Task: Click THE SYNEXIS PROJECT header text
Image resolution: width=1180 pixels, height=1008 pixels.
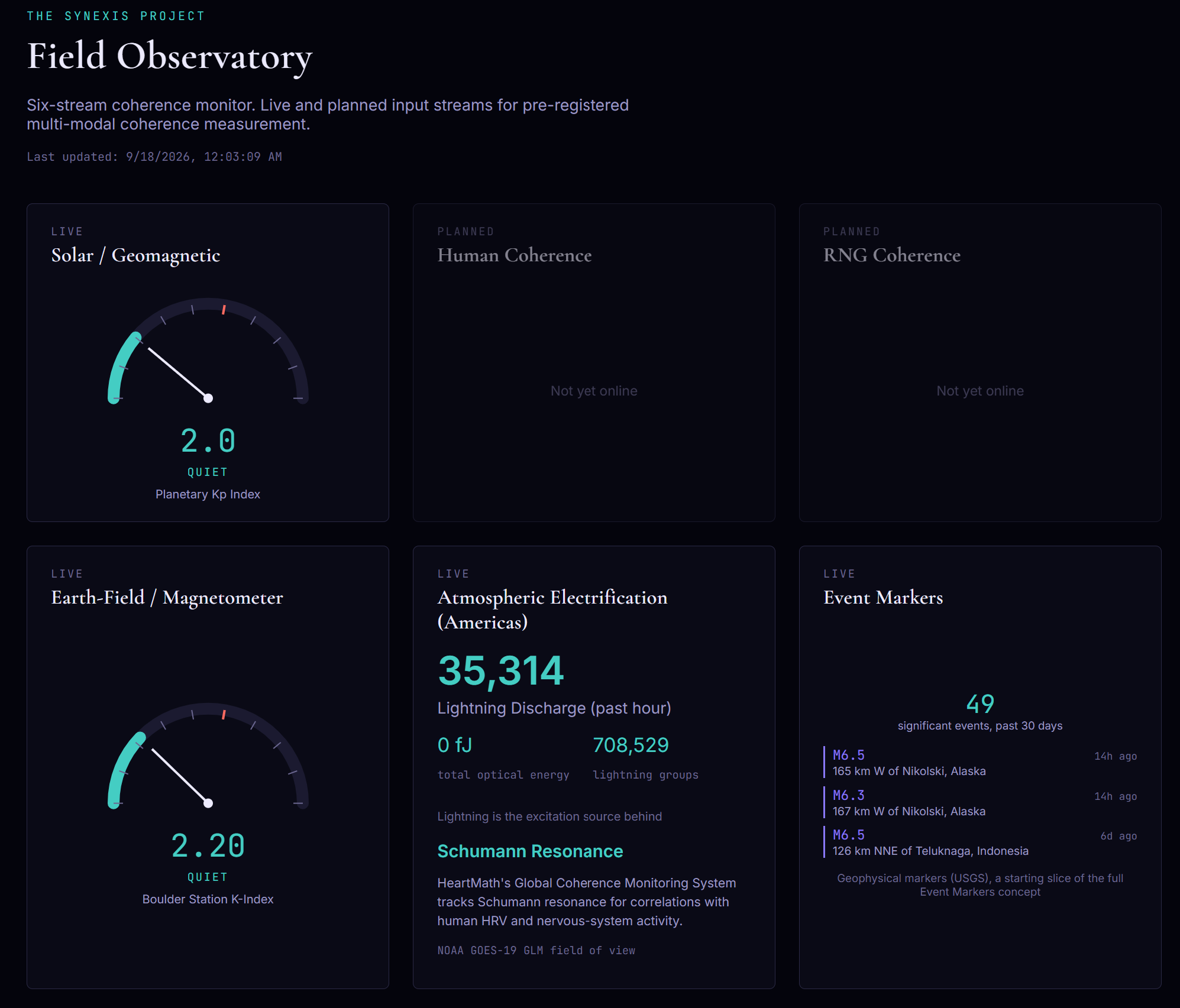Action: (x=116, y=16)
